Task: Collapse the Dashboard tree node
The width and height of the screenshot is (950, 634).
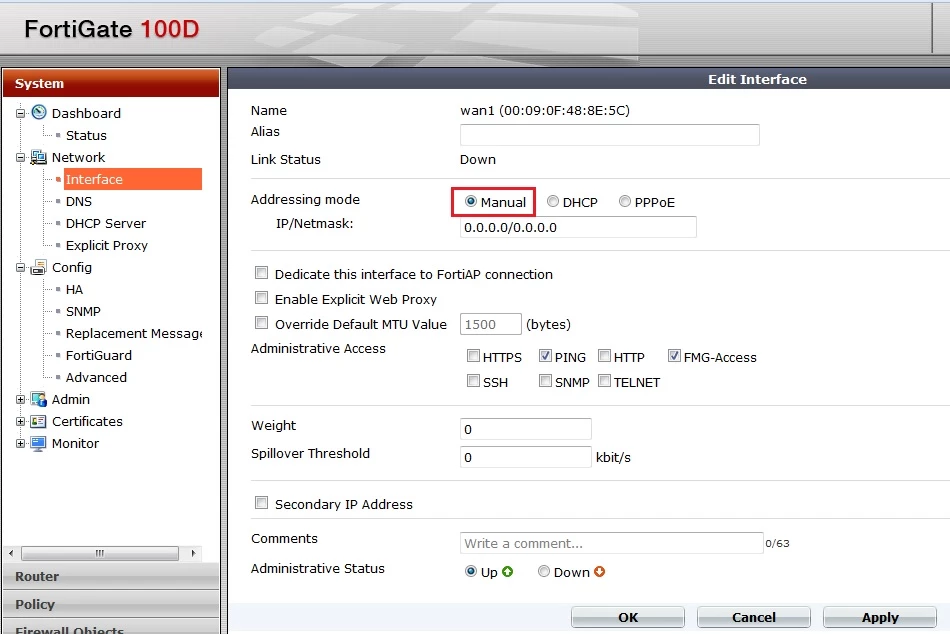Action: (x=21, y=113)
